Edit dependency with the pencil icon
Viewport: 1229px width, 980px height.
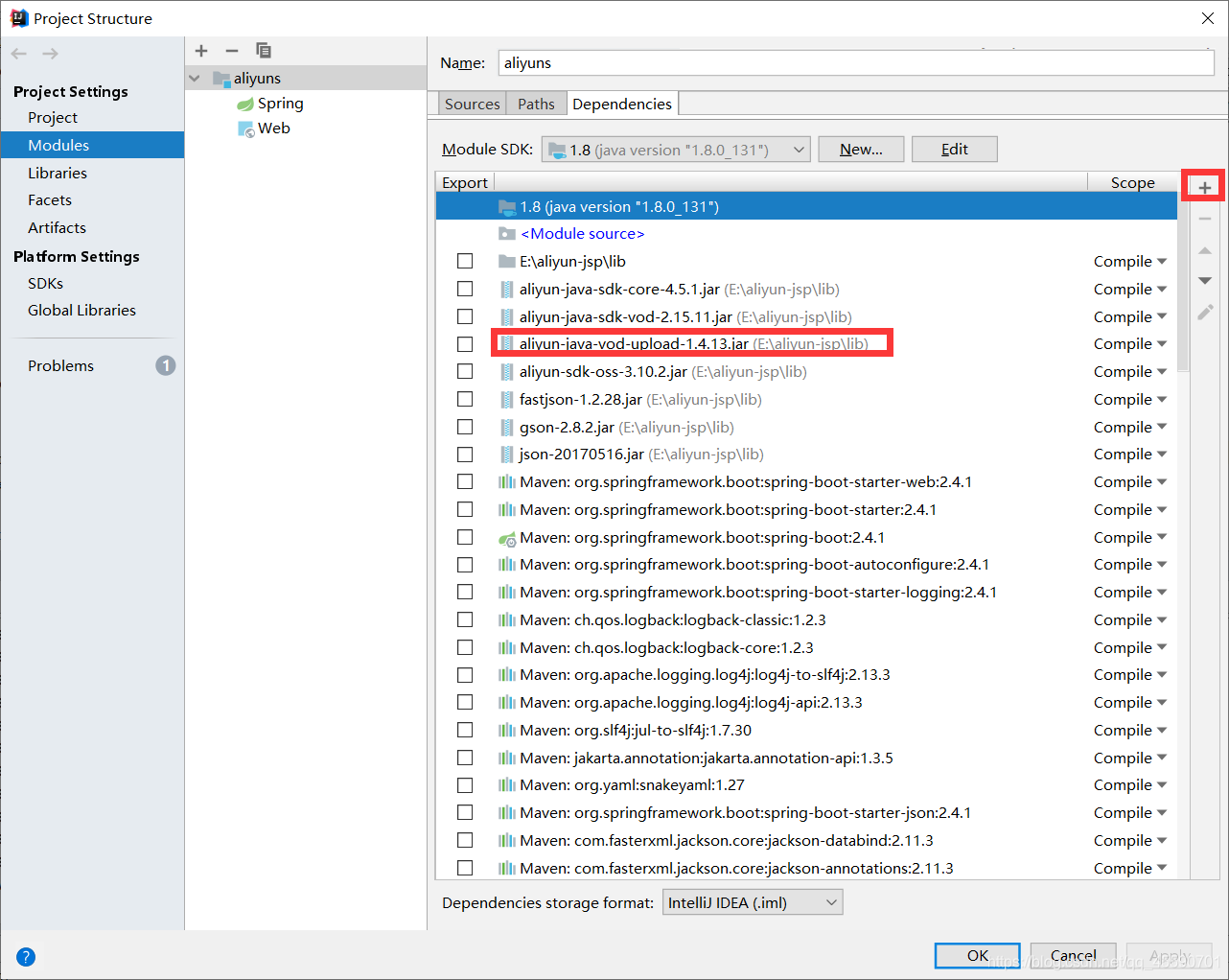(x=1205, y=313)
